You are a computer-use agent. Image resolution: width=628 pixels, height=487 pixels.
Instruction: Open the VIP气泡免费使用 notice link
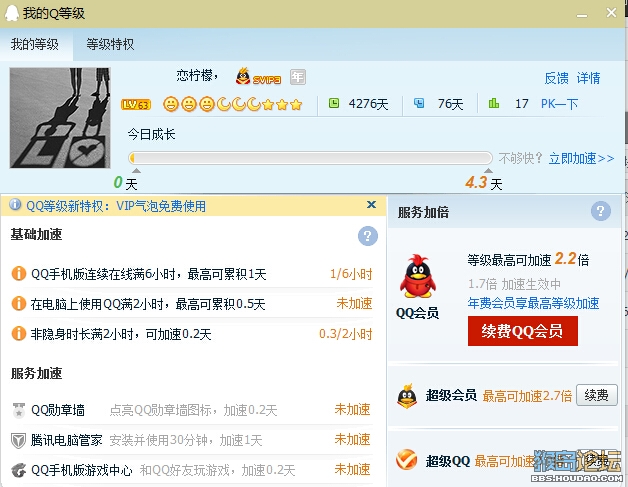(x=161, y=206)
